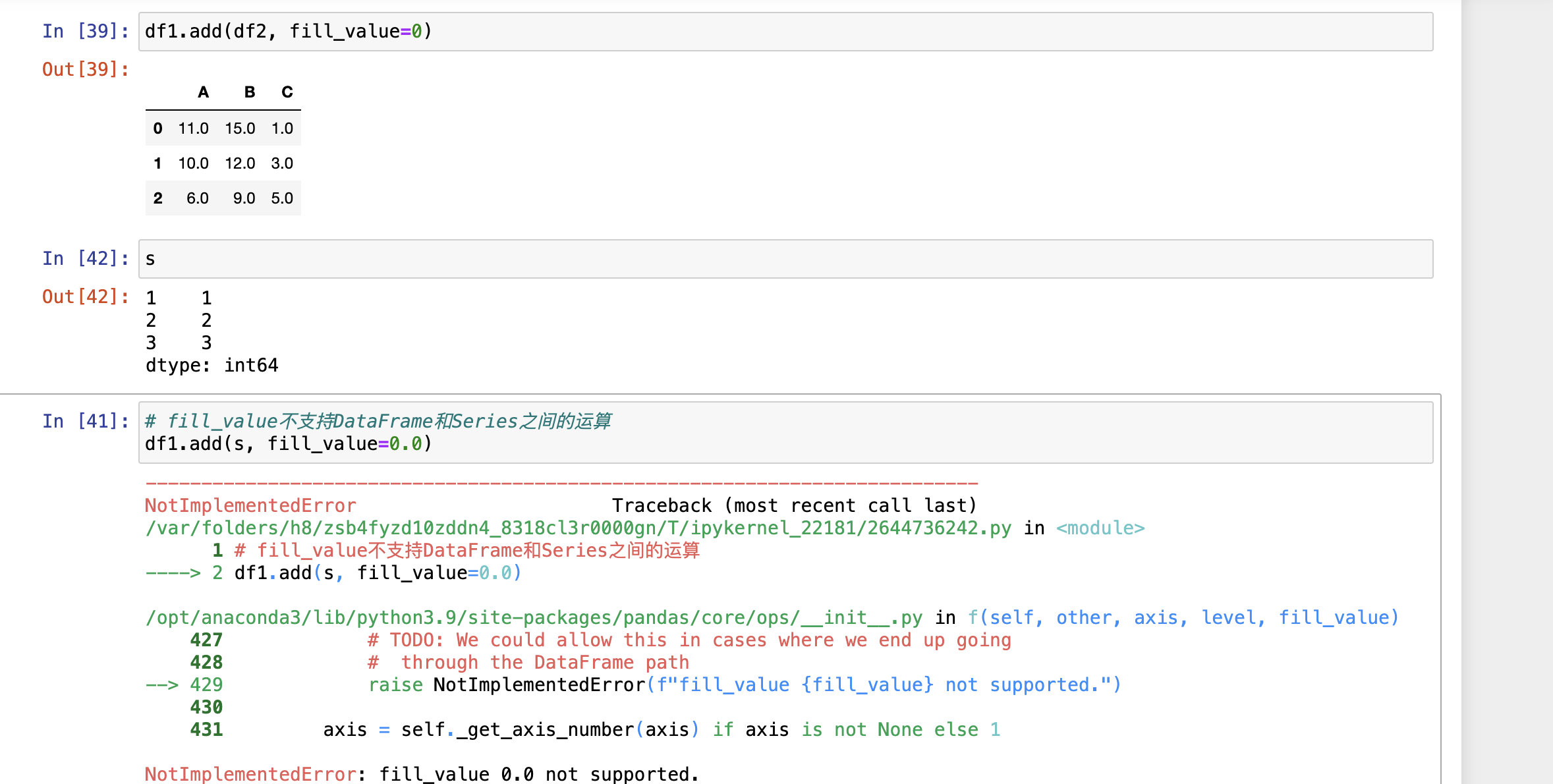
Task: Click the f(self, other, axis, level, fill_value) signature
Action: 1183,617
